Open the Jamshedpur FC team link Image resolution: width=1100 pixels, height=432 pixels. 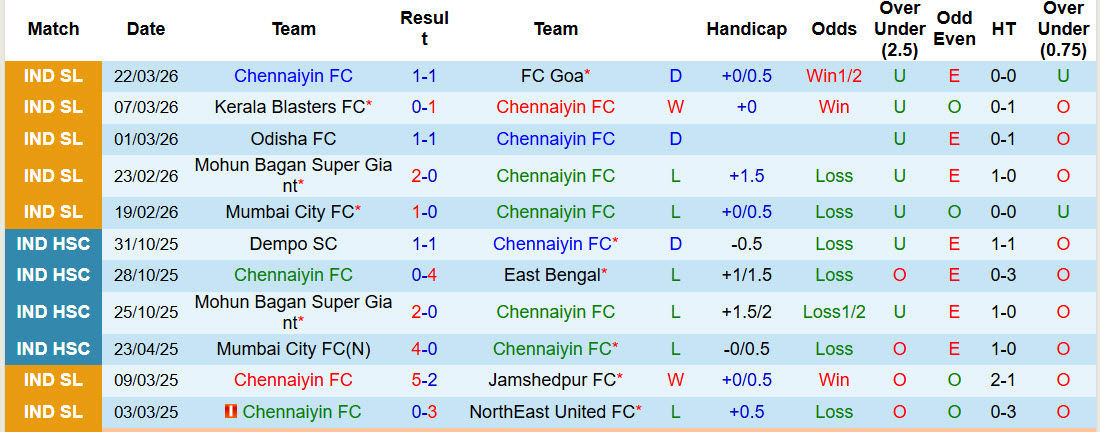pyautogui.click(x=552, y=380)
